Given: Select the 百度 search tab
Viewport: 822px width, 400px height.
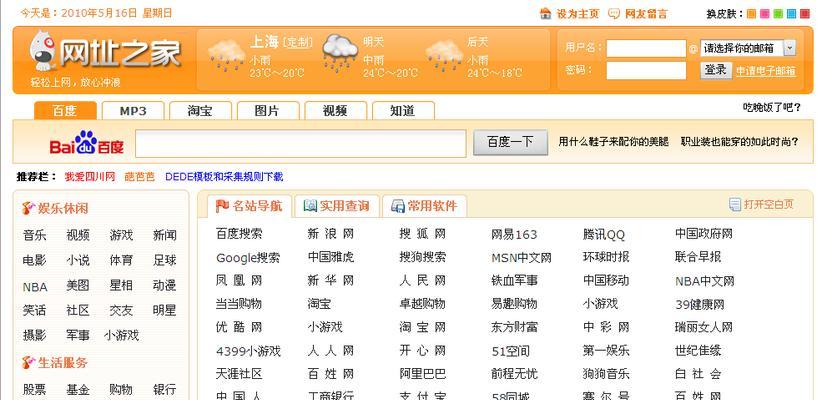Looking at the screenshot, I should [x=65, y=111].
